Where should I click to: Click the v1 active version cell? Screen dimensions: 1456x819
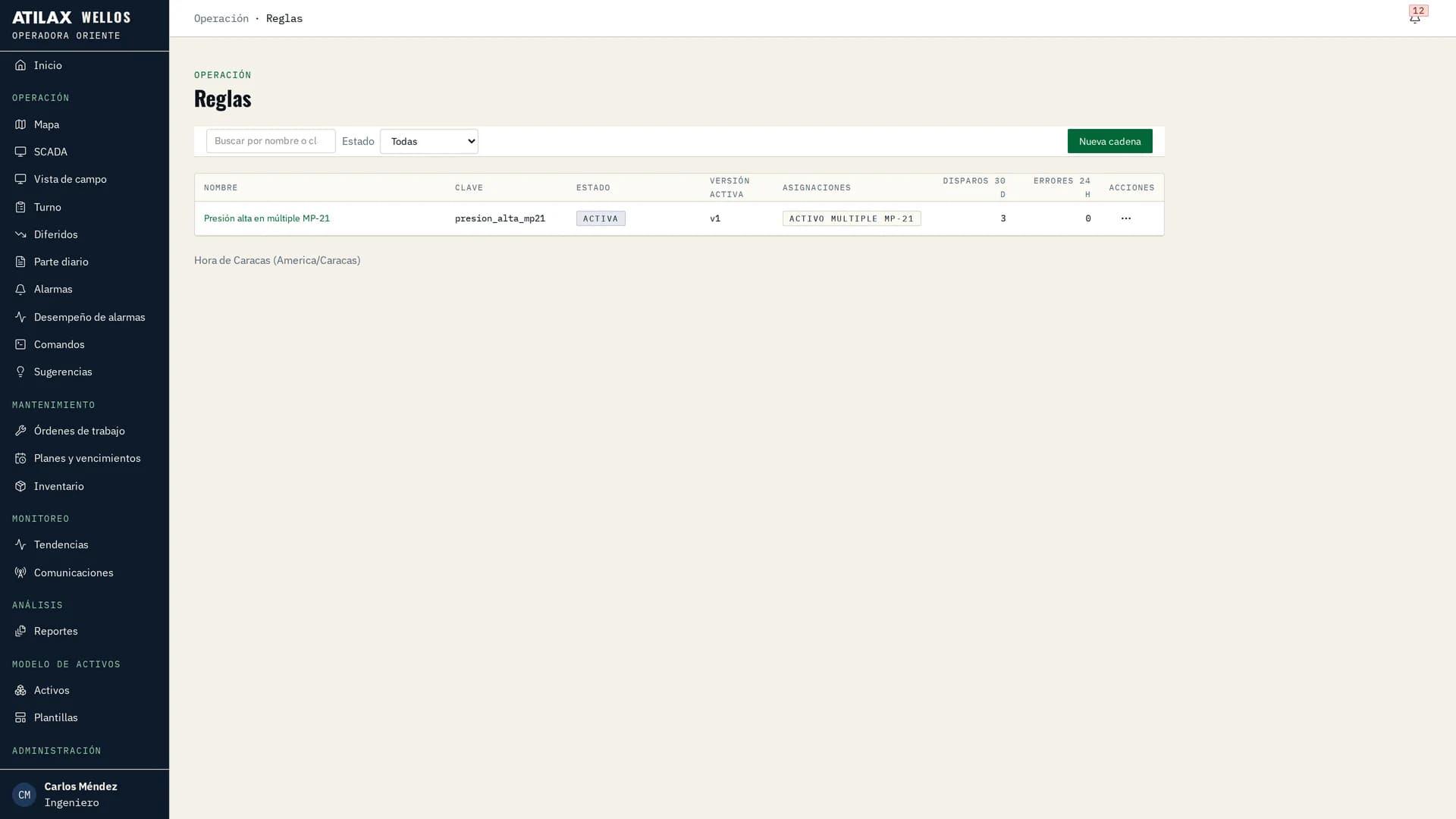715,218
